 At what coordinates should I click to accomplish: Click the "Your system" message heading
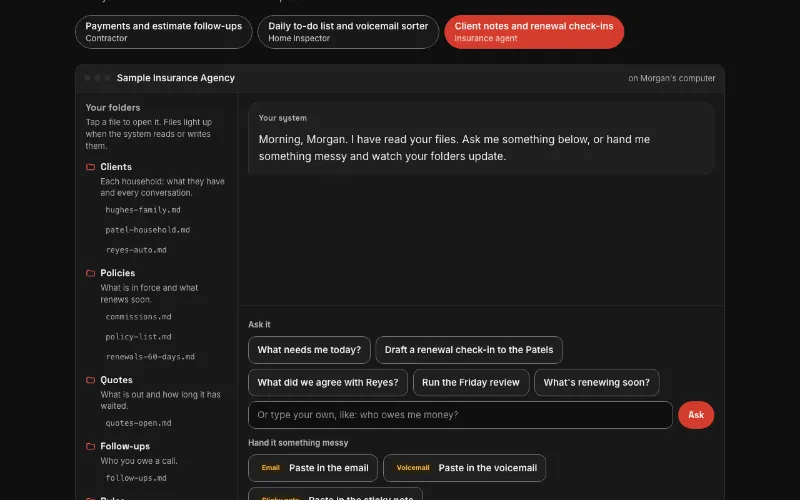[x=283, y=118]
